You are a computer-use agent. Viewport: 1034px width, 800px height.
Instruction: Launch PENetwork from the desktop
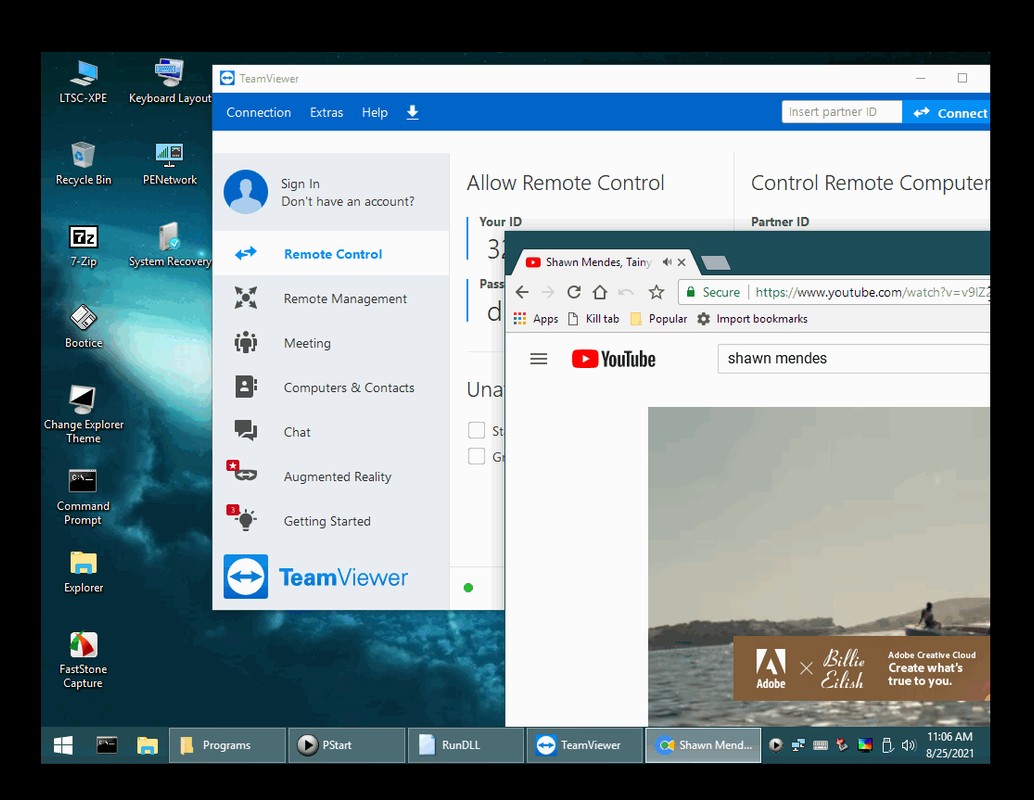coord(169,164)
